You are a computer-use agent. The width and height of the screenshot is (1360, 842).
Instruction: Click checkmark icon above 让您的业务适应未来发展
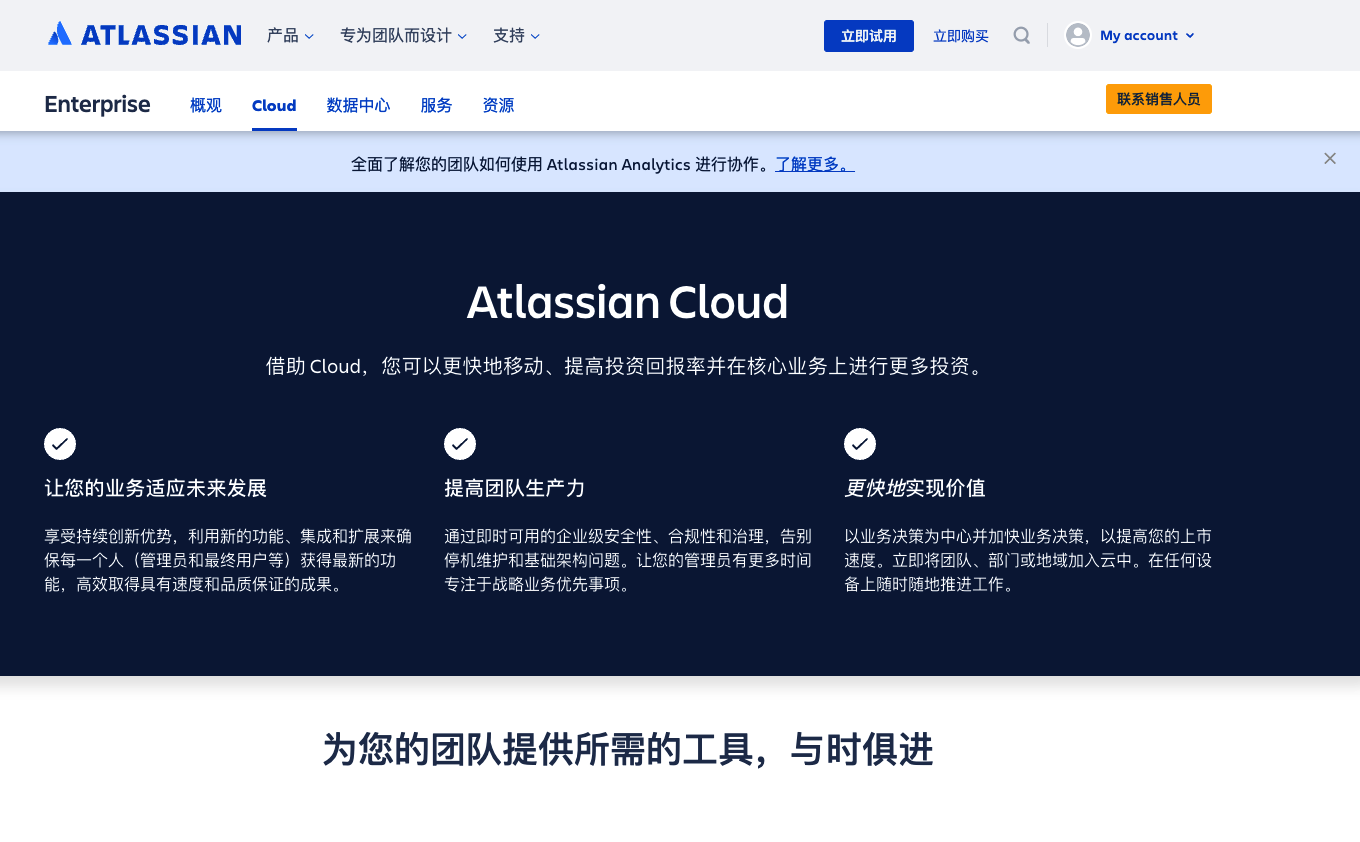point(60,444)
